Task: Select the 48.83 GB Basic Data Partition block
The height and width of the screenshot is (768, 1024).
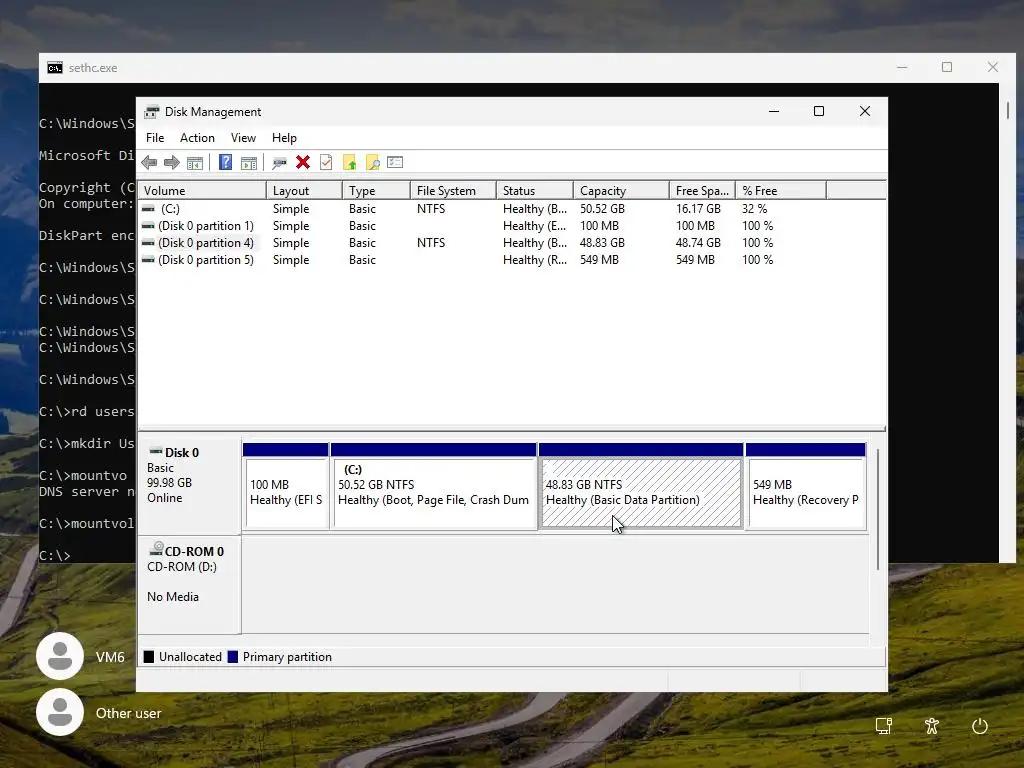Action: coord(641,487)
